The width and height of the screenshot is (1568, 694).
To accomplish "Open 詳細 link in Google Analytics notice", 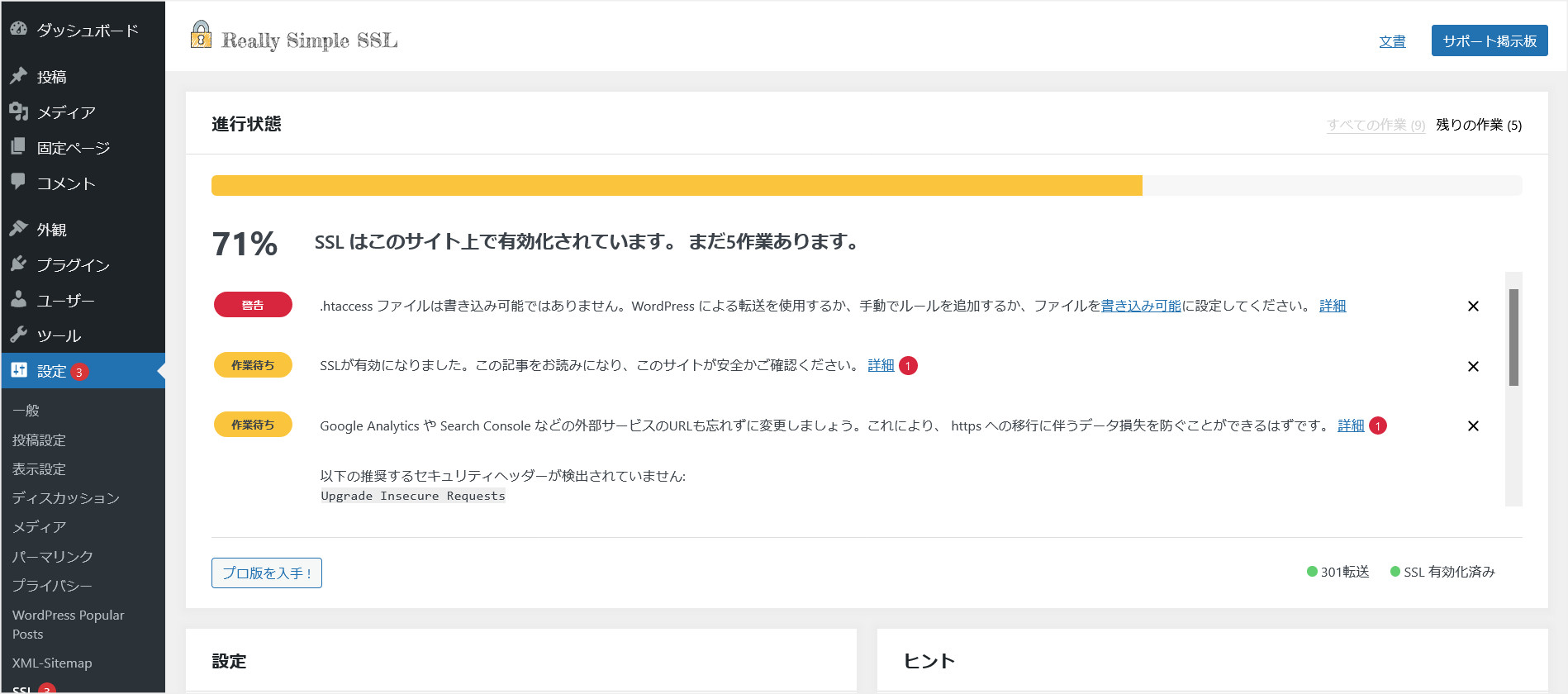I will 1351,425.
